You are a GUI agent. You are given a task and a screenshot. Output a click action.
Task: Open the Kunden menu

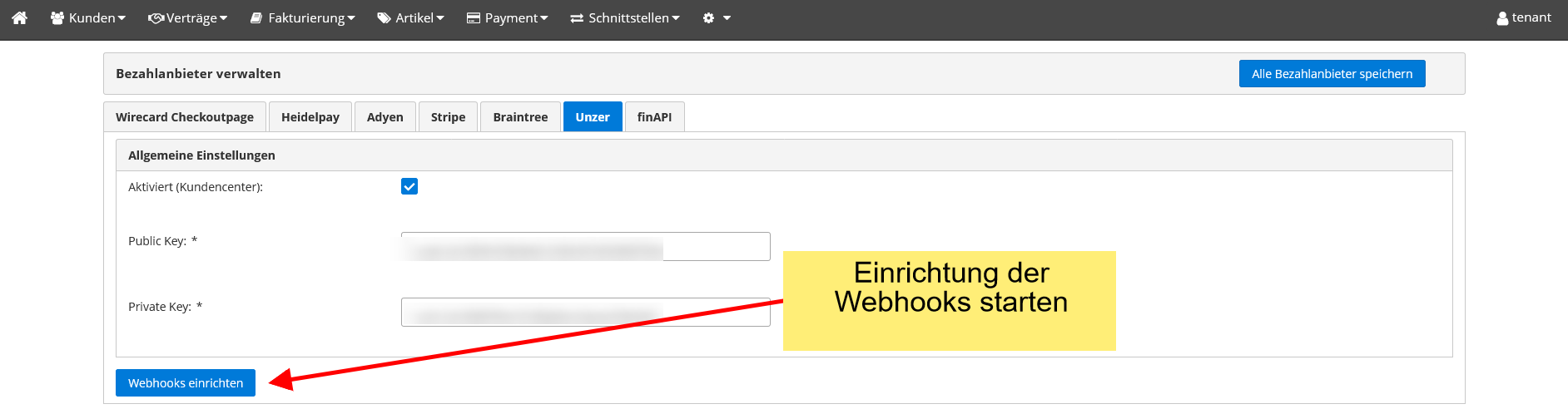88,17
